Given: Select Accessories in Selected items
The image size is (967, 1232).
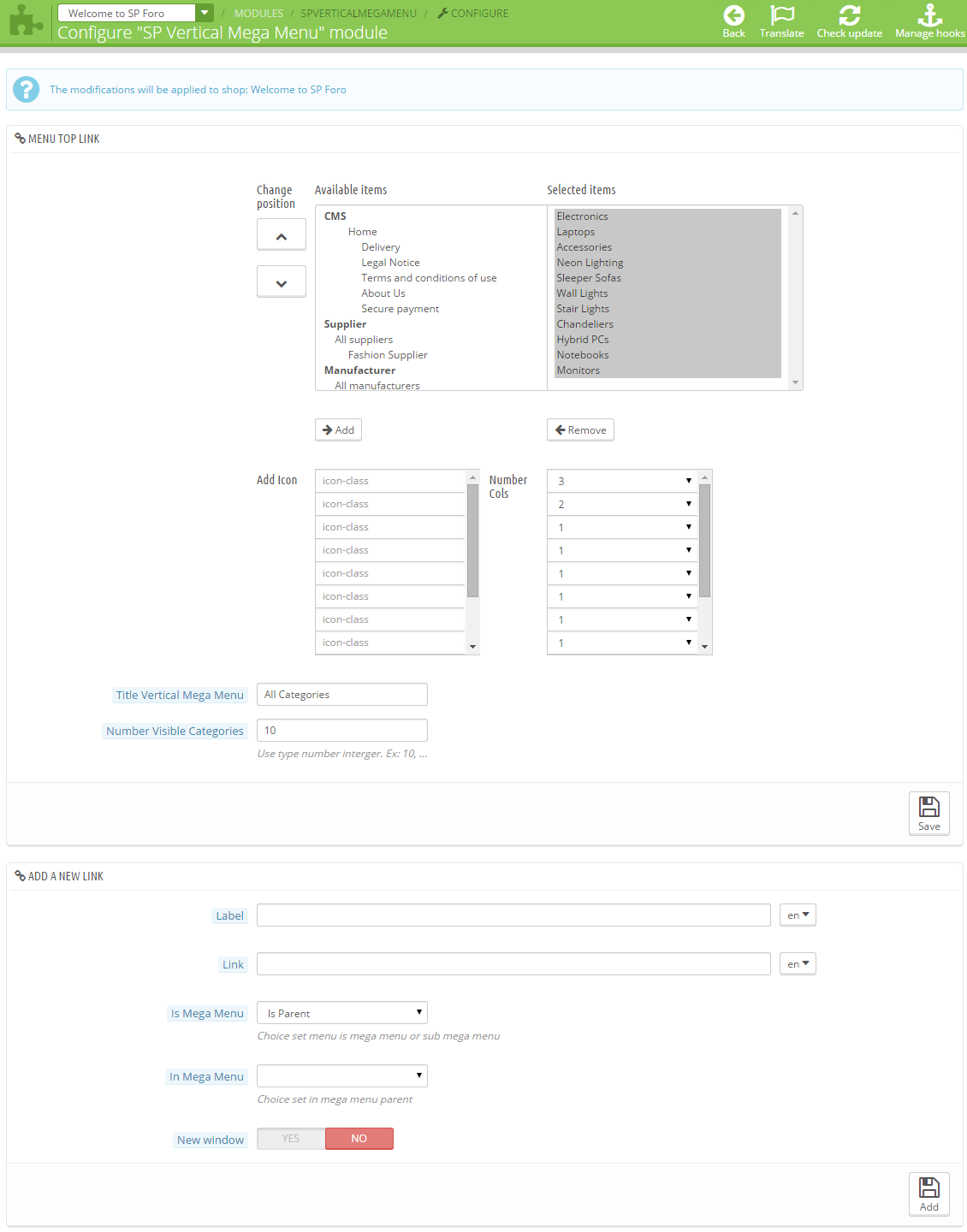Looking at the screenshot, I should 667,247.
